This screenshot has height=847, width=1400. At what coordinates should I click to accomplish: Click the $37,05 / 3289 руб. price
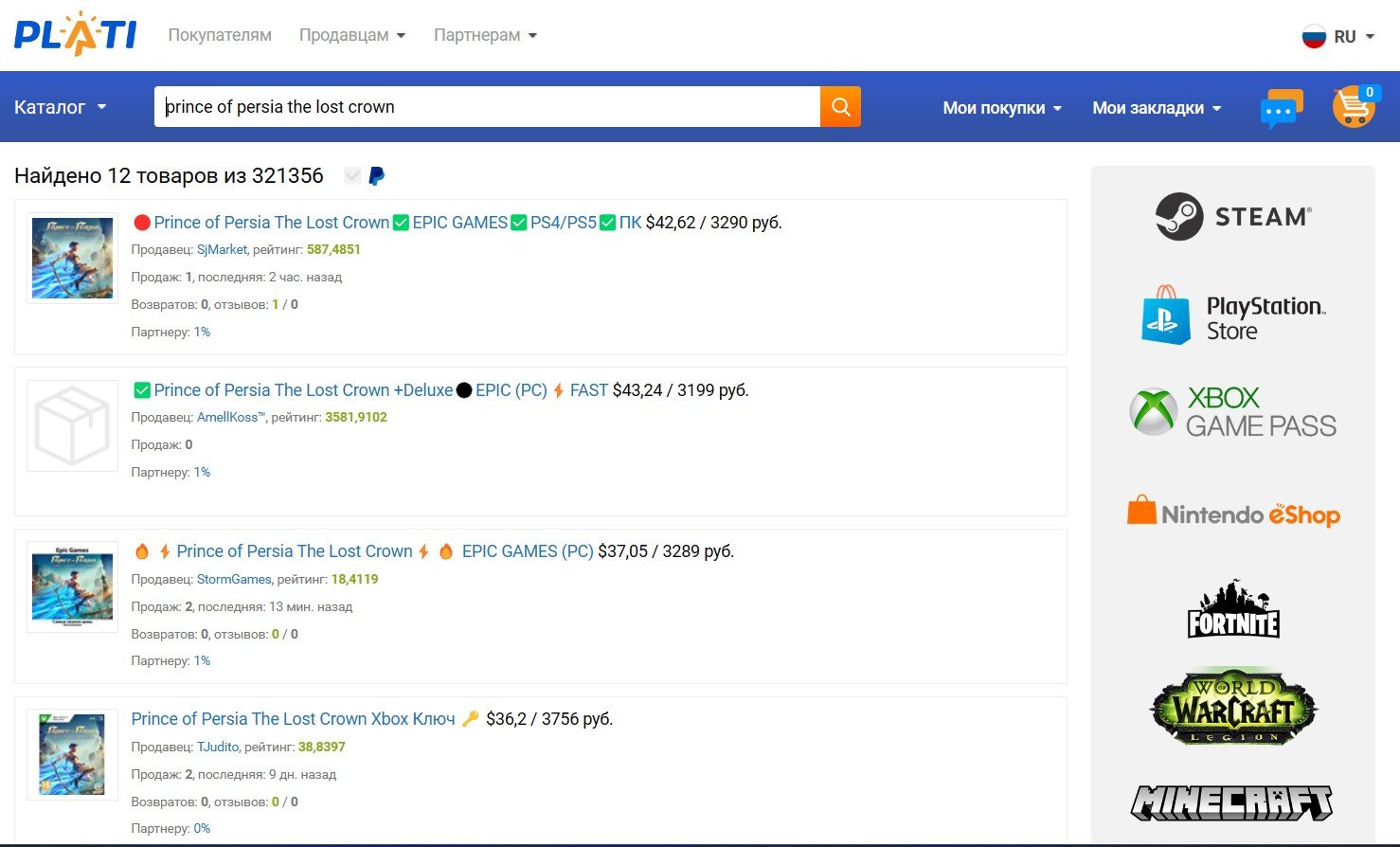[x=666, y=551]
